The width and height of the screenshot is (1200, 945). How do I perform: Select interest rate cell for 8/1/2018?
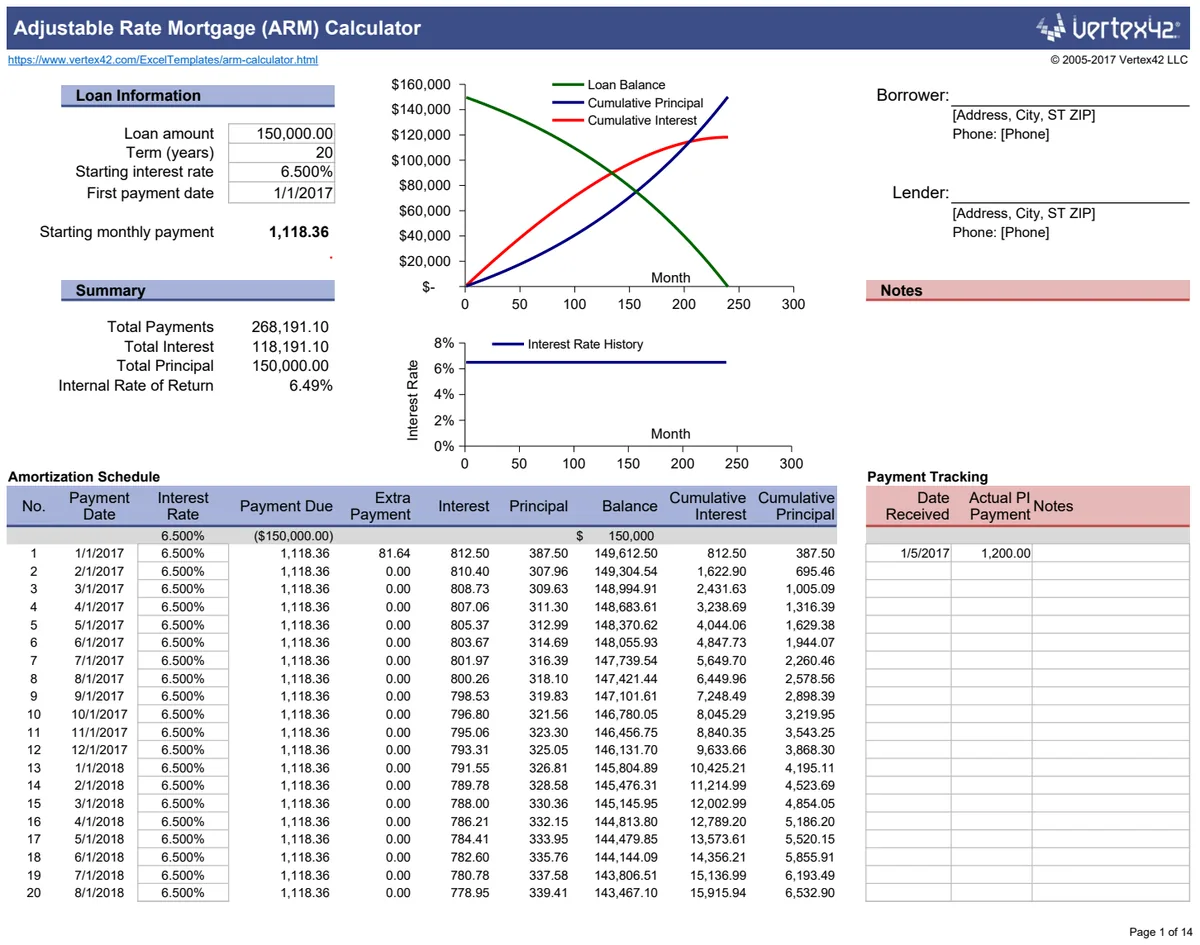tap(183, 893)
